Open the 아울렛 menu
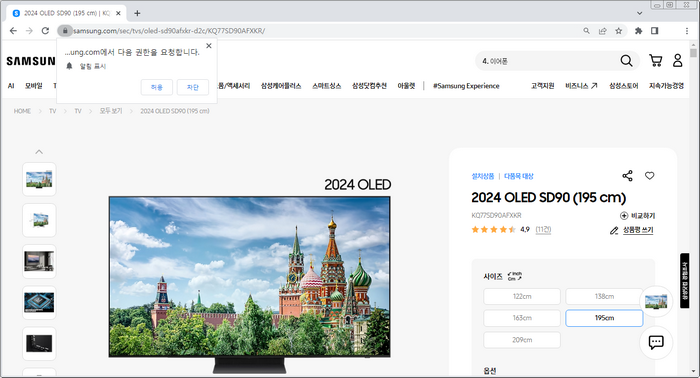 (406, 86)
